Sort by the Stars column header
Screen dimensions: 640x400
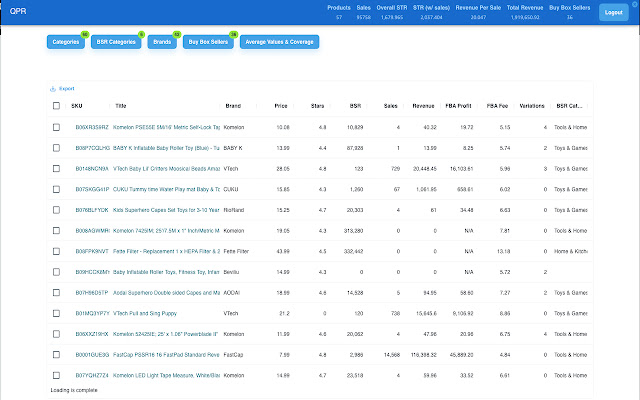coord(319,105)
